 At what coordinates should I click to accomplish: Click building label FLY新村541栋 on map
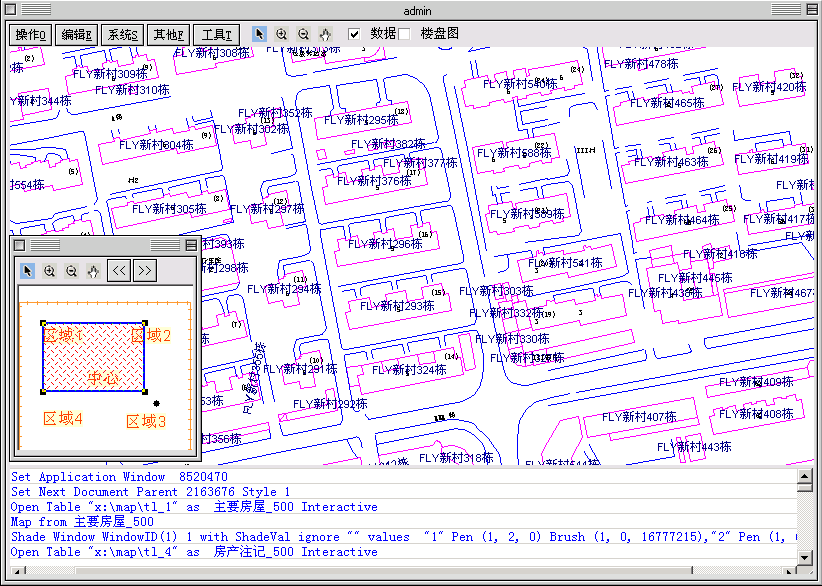pos(565,263)
